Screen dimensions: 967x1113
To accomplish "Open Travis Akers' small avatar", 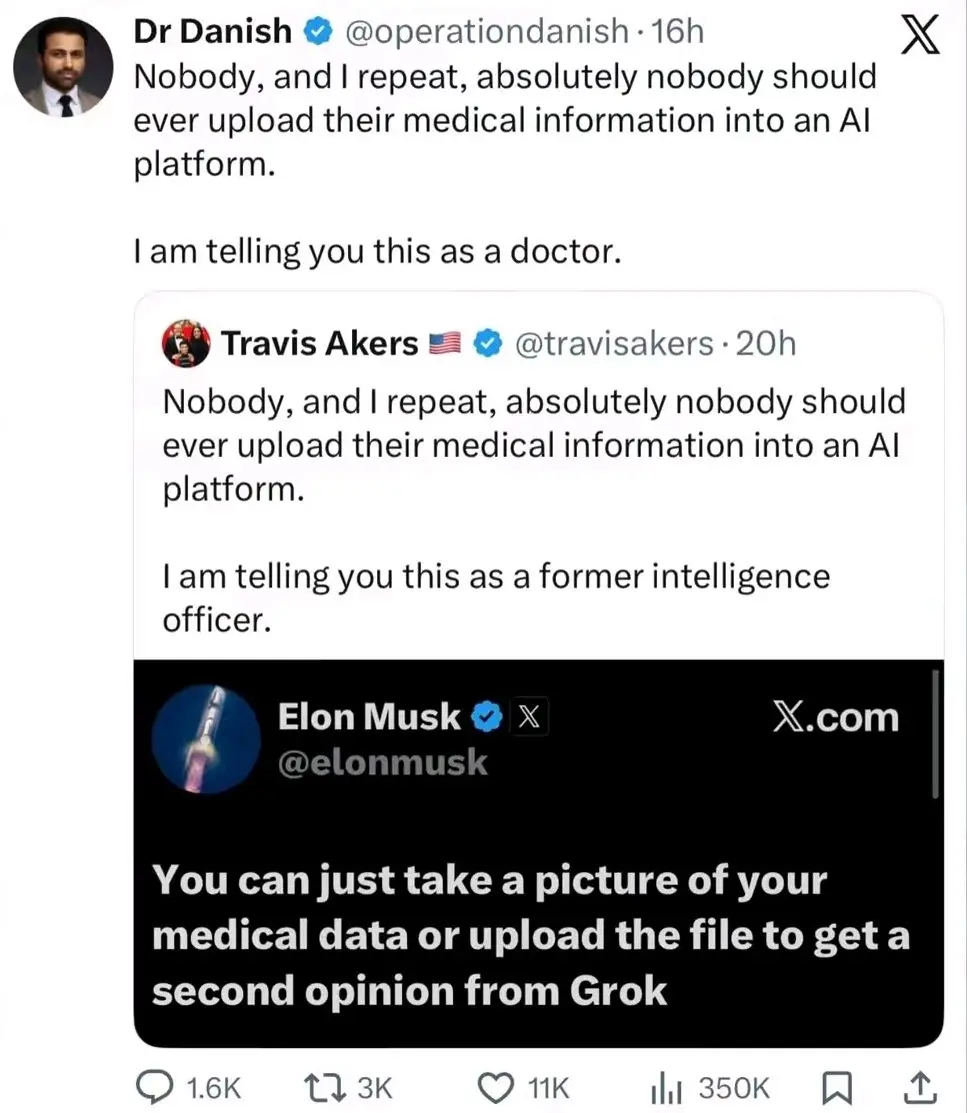I will tap(186, 344).
